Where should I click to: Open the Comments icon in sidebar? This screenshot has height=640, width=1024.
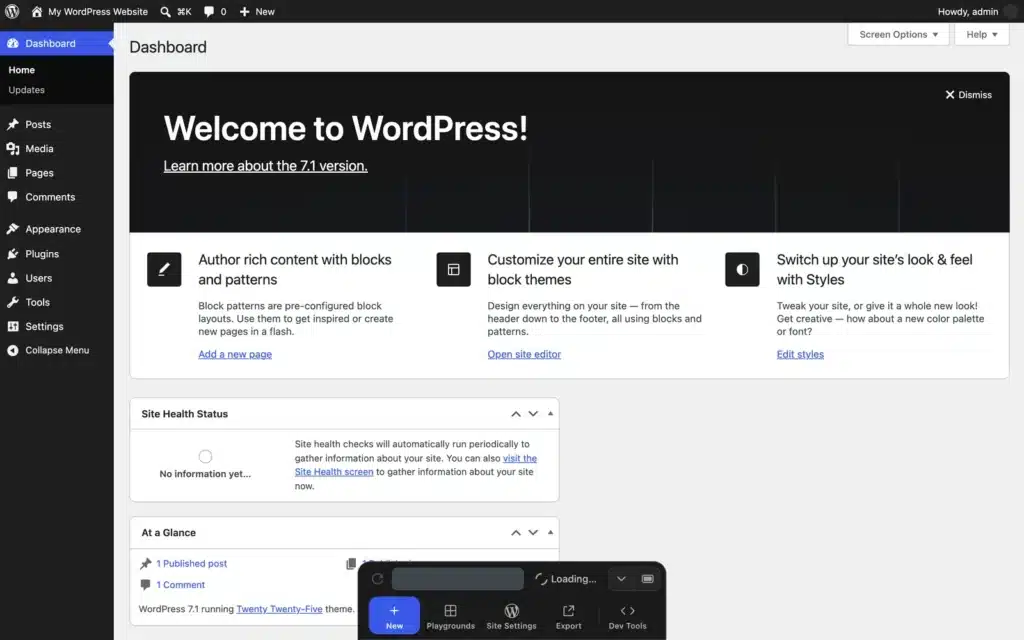pyautogui.click(x=12, y=197)
